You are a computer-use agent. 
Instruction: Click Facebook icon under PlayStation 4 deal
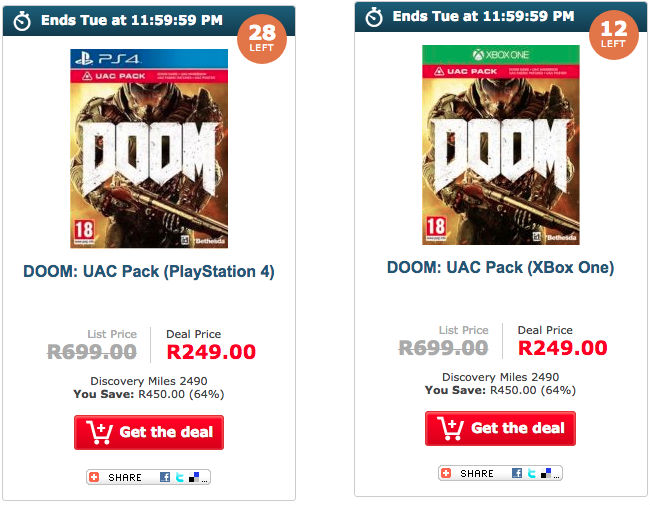[x=165, y=477]
